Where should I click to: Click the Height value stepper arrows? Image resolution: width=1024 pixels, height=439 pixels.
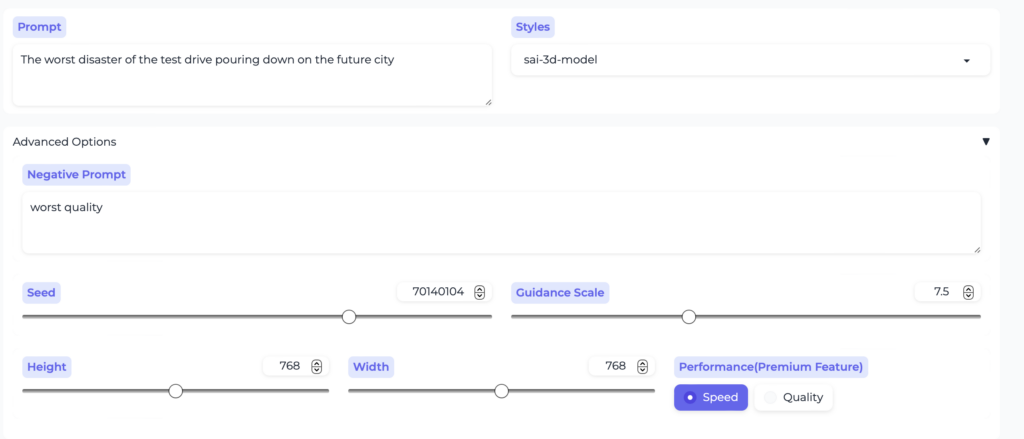click(317, 366)
